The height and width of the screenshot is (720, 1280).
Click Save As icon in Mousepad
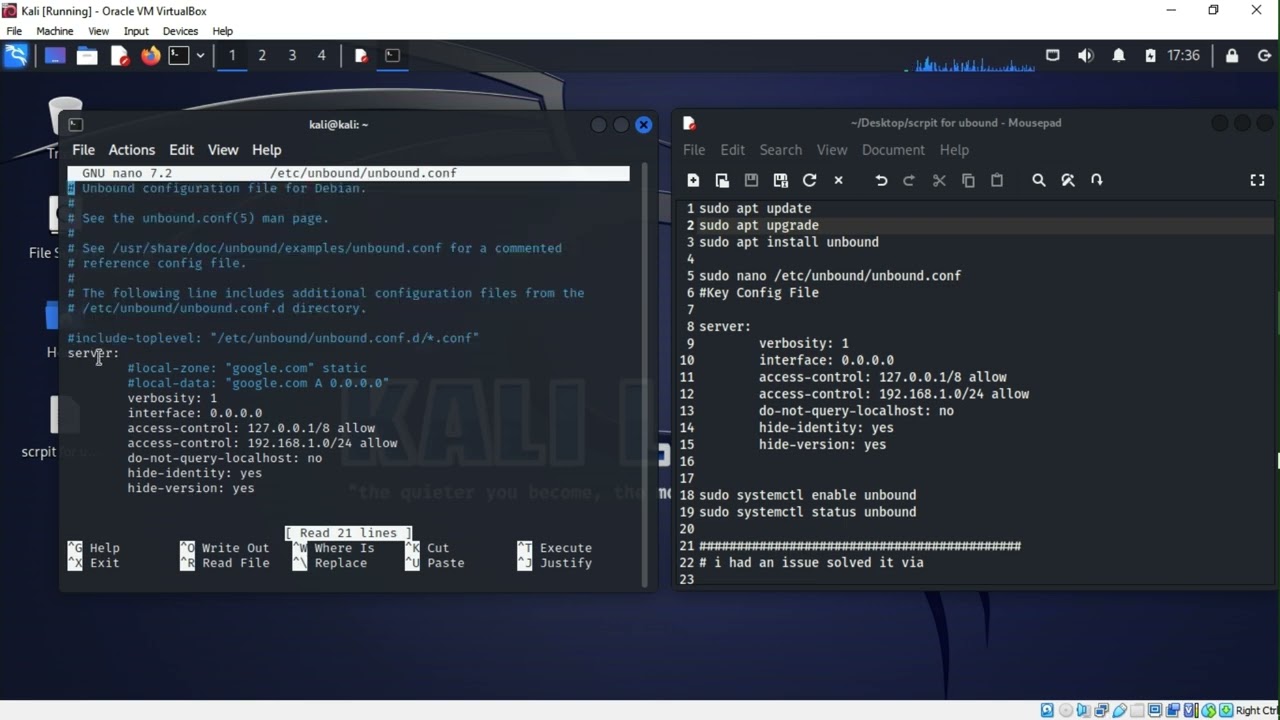[781, 180]
